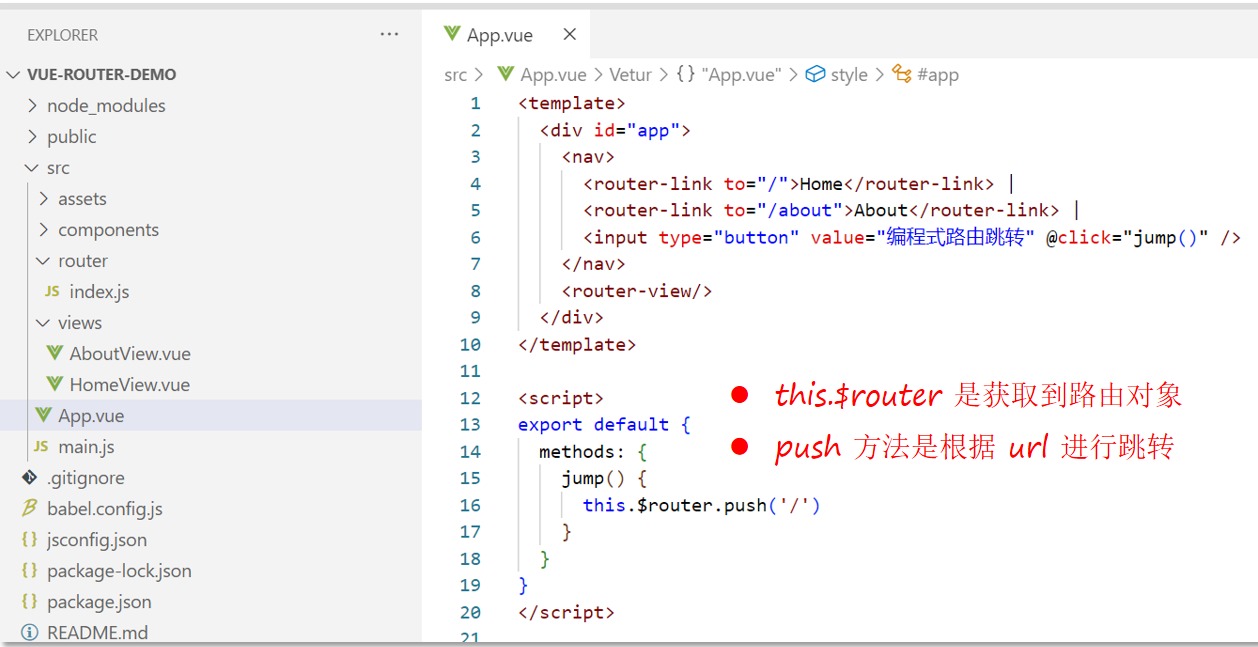Collapse the VUE-ROUTER-DEMO root folder
Image resolution: width=1258 pixels, height=647 pixels.
[14, 75]
